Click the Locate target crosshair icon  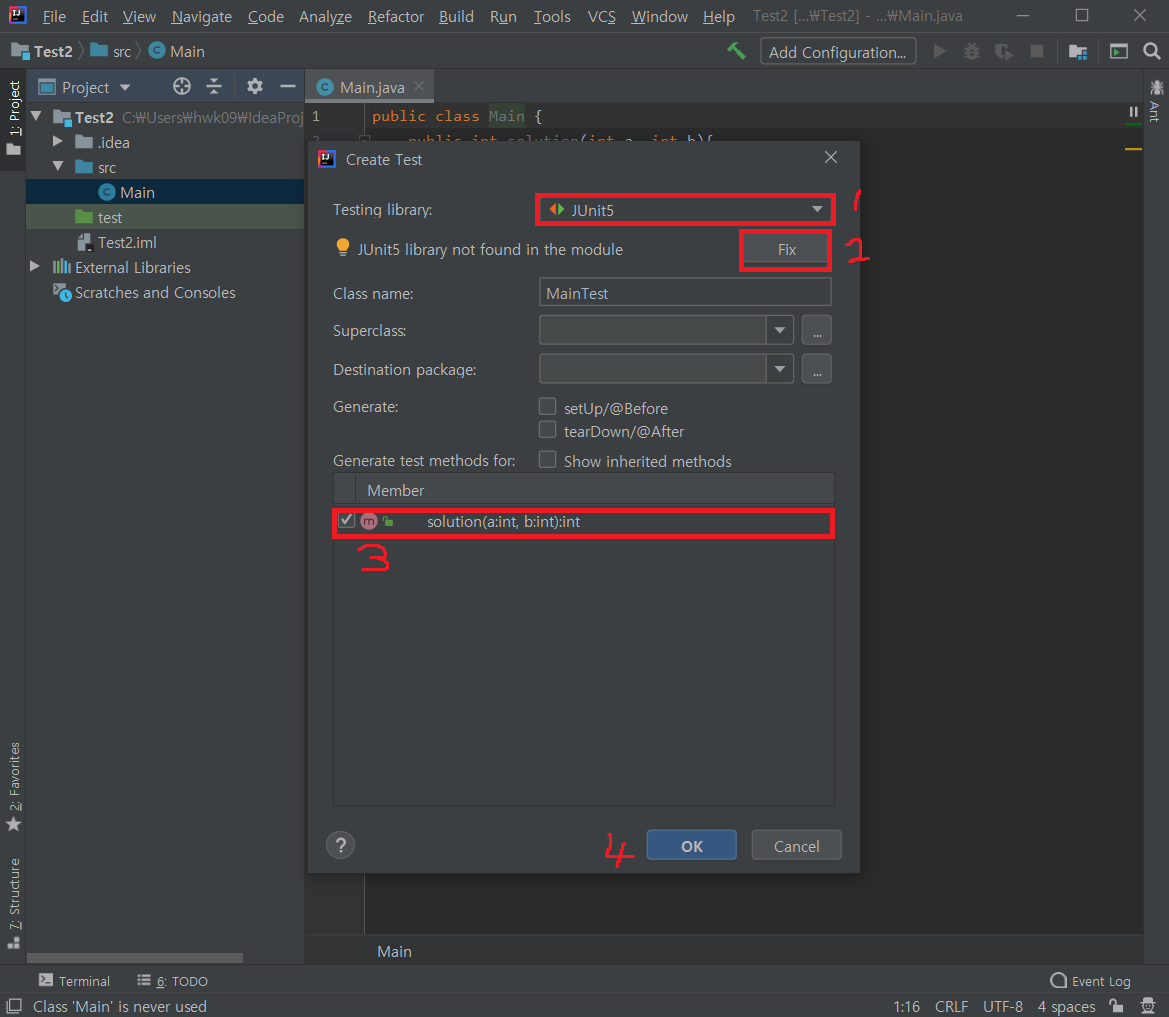(x=181, y=86)
